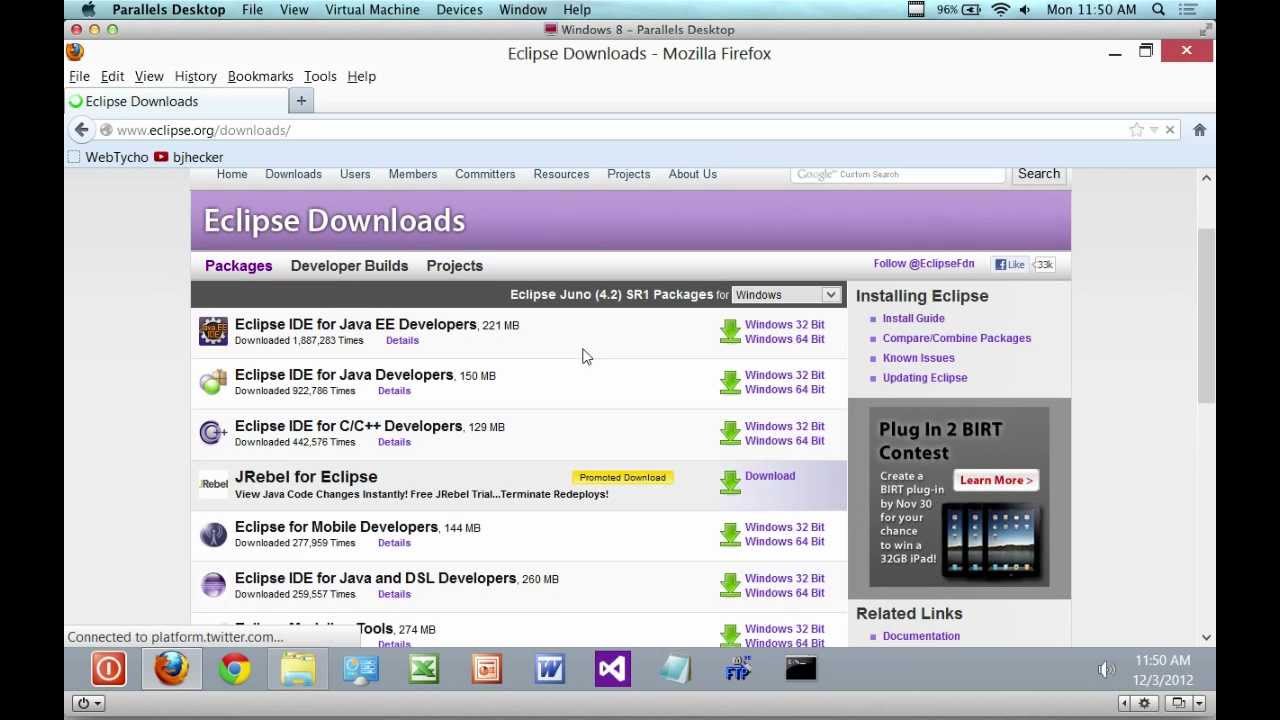
Task: Click the bjhecker YouTube bookmark
Action: pos(189,157)
